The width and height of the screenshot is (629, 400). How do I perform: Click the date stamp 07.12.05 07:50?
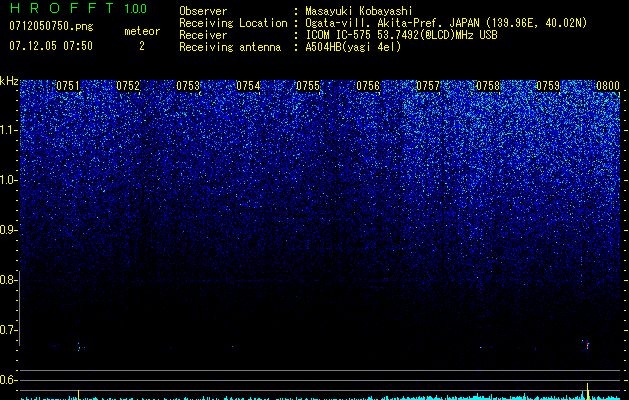click(x=51, y=46)
